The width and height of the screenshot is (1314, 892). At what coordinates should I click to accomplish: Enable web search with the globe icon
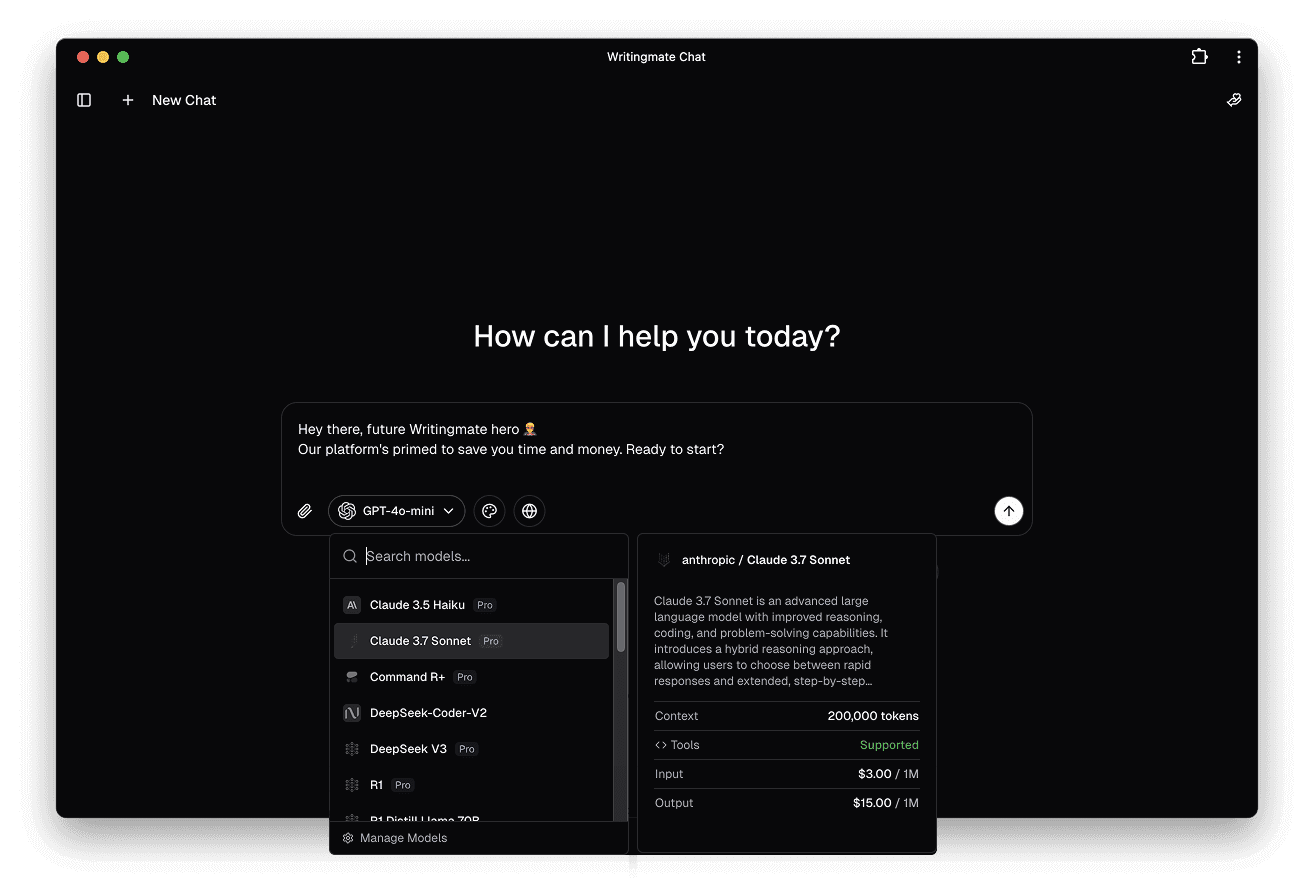(x=529, y=511)
